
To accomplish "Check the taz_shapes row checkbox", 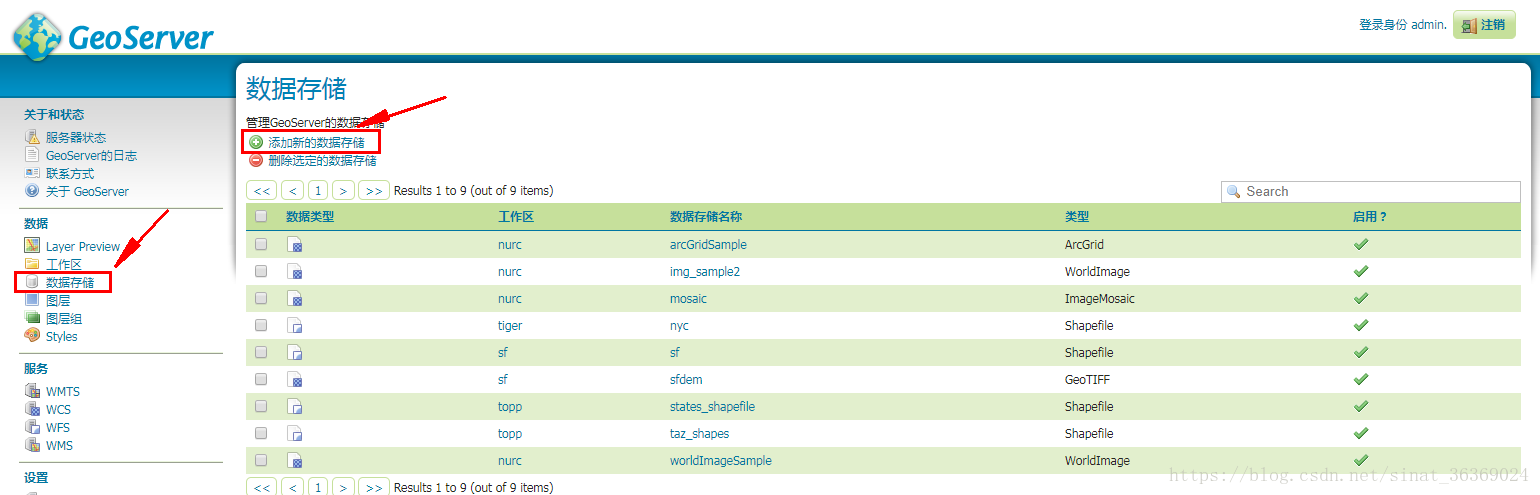I will pyautogui.click(x=261, y=433).
